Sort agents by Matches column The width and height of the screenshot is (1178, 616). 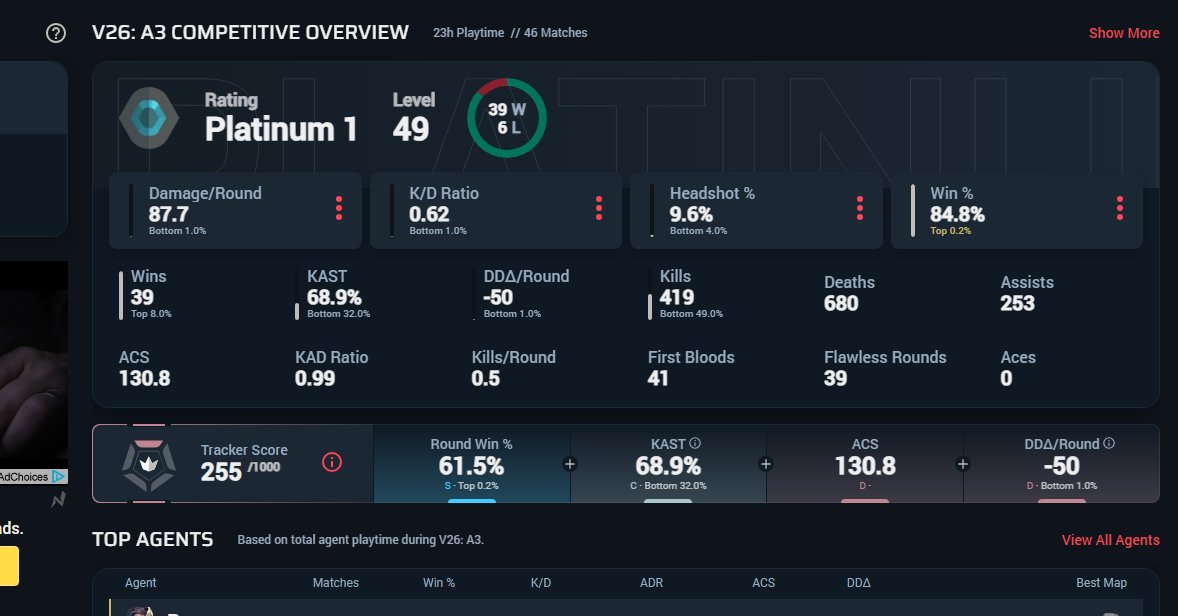pos(336,583)
